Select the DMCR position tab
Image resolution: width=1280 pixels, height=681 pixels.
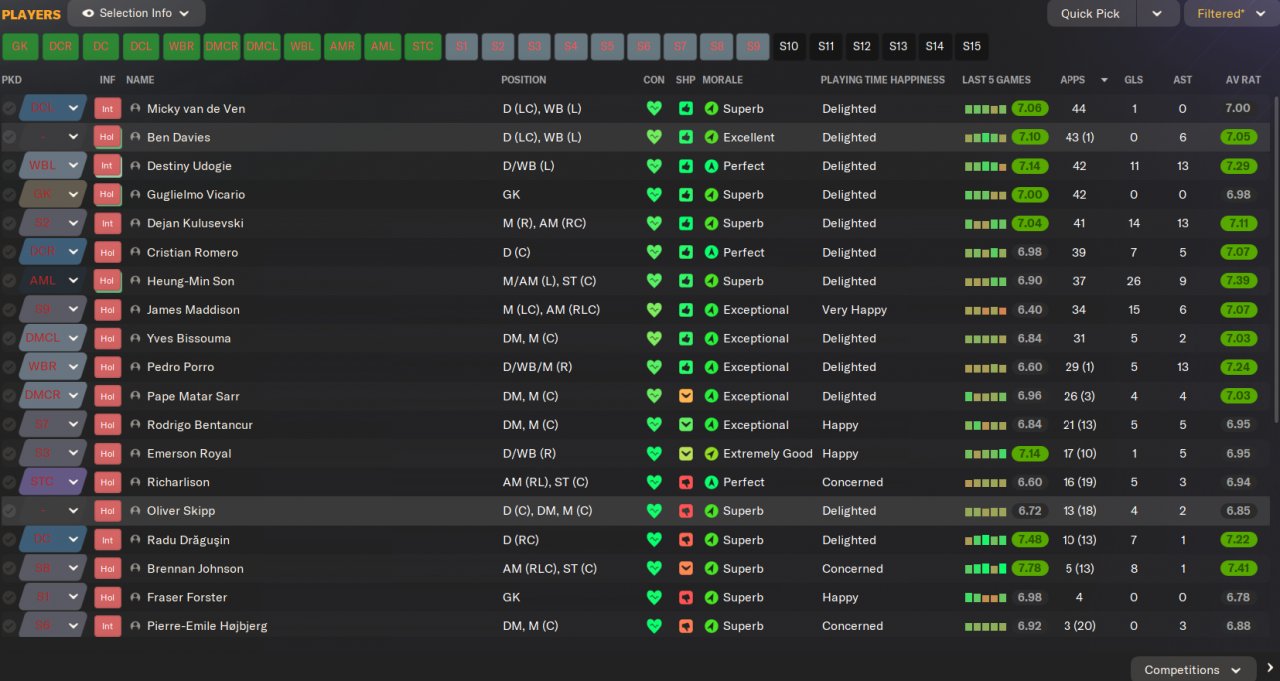pyautogui.click(x=222, y=46)
